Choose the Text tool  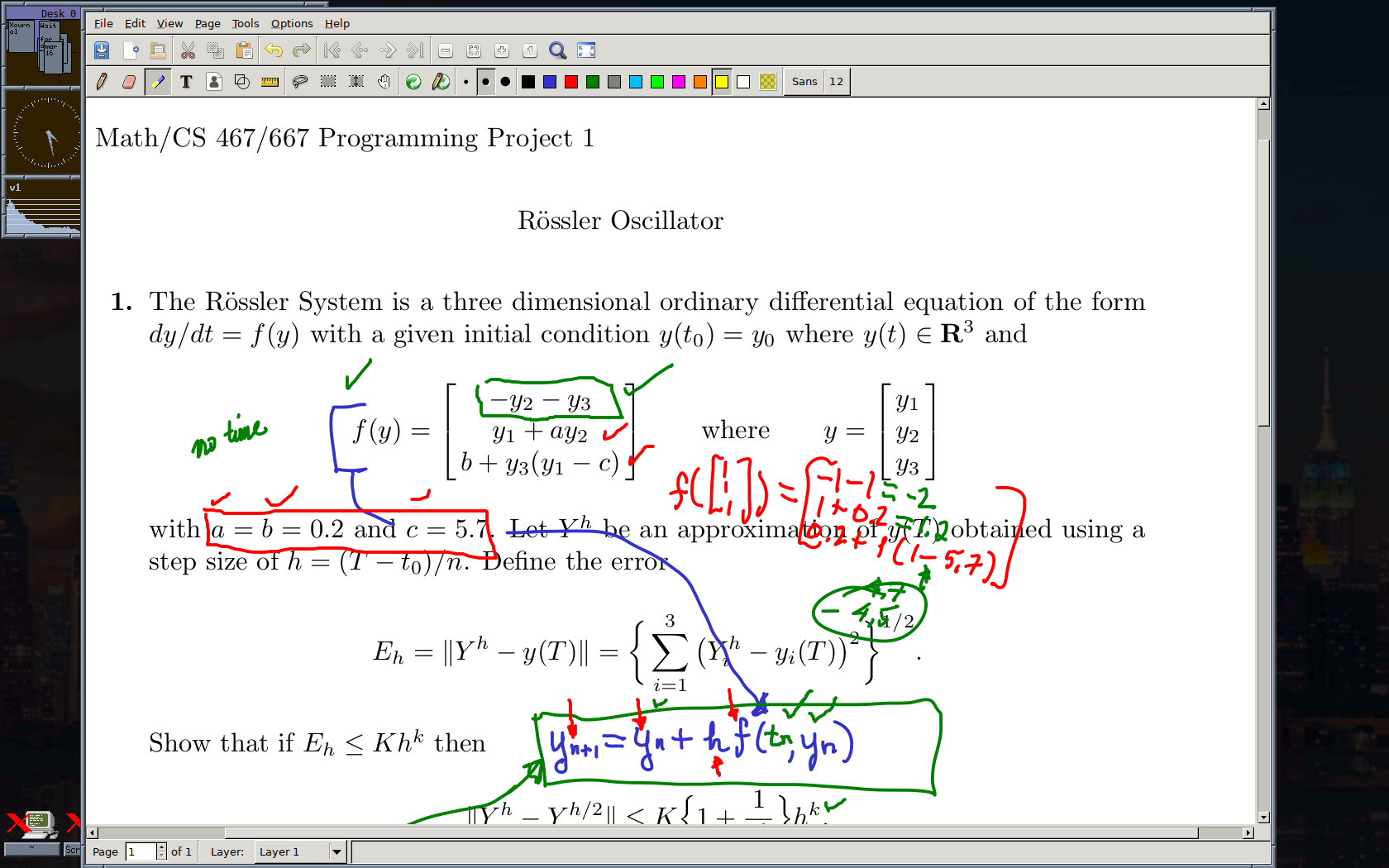[186, 82]
